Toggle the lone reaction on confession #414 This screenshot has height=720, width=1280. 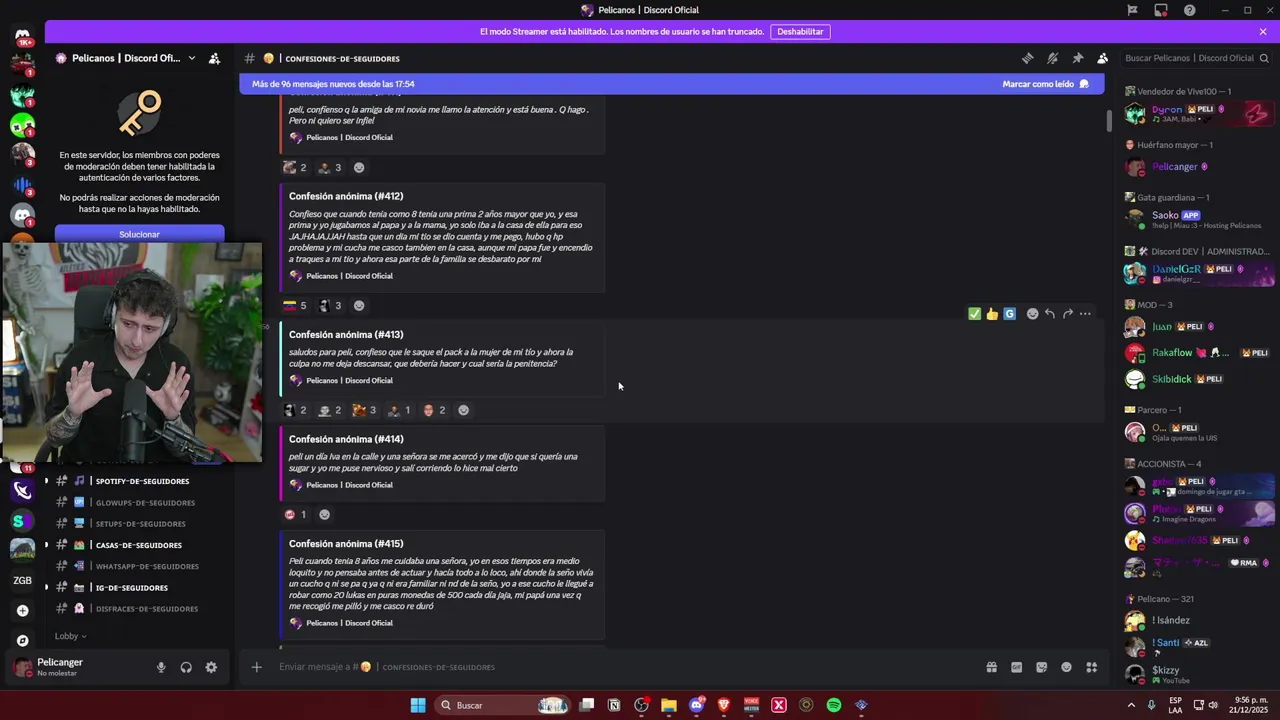click(x=296, y=514)
